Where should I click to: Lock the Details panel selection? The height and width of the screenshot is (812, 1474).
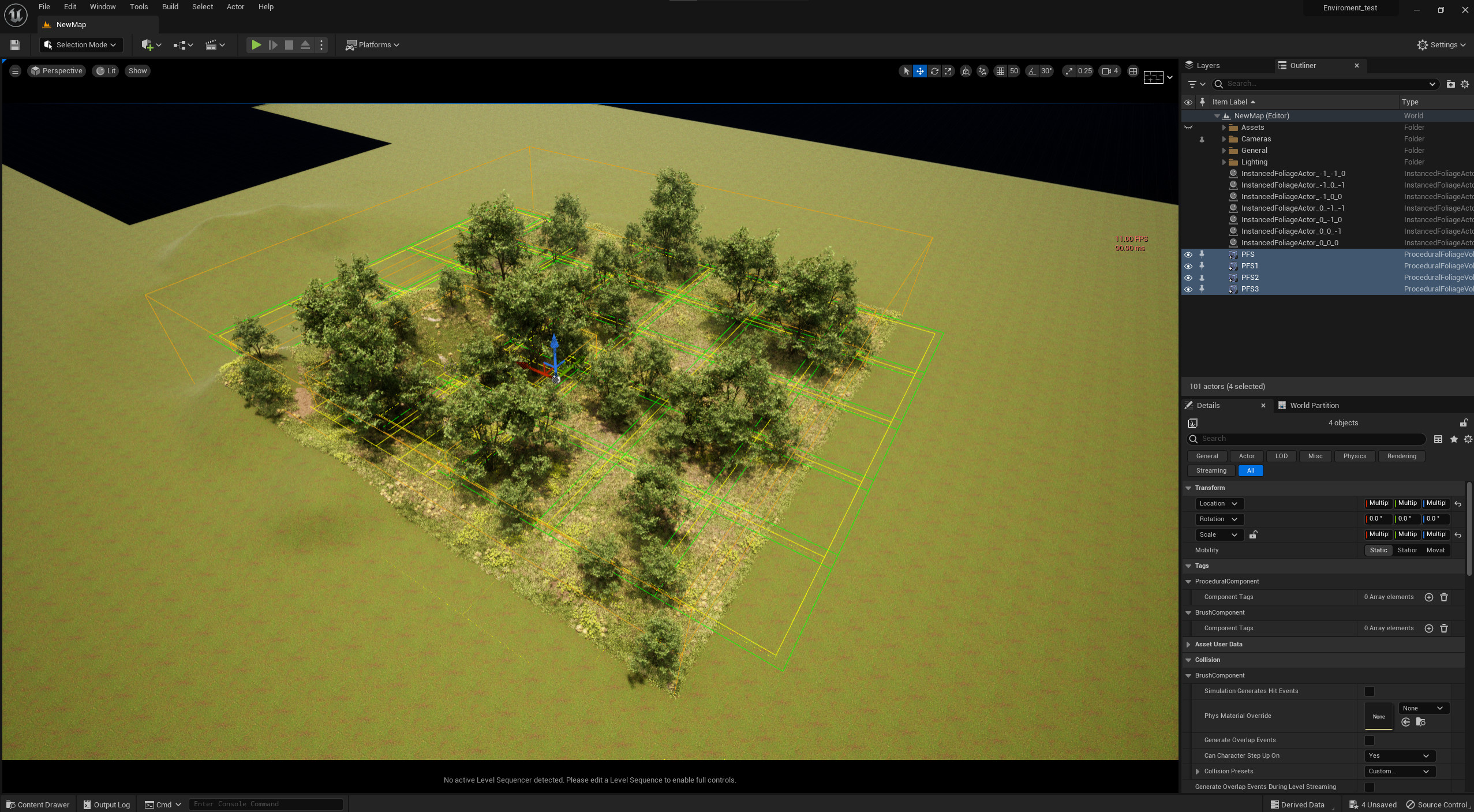[1464, 423]
